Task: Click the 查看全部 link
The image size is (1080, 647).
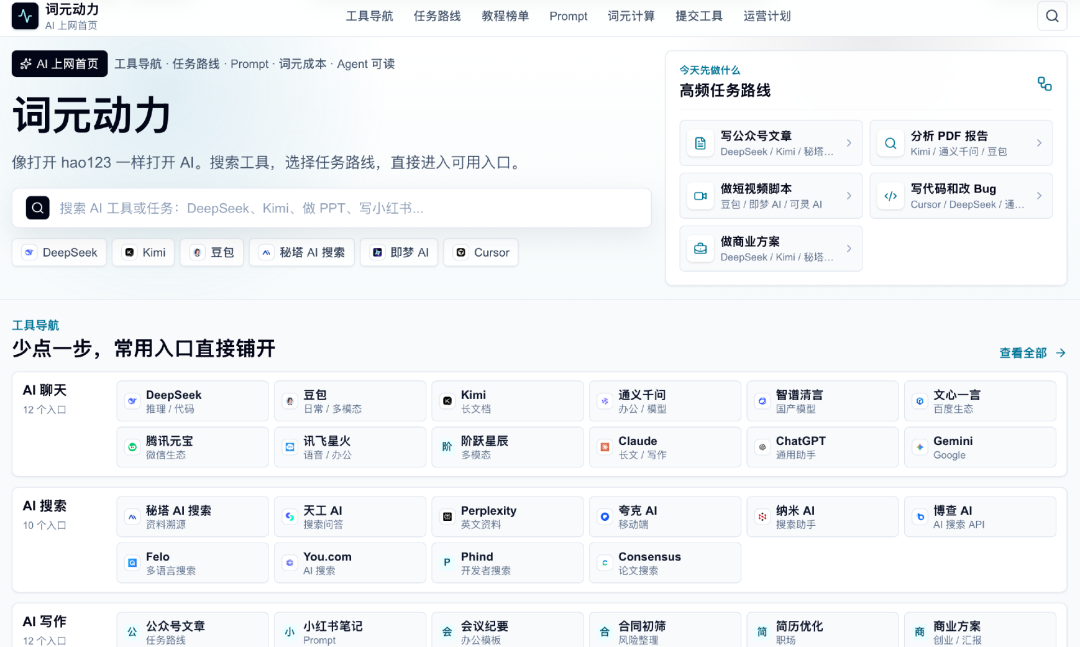Action: [1032, 353]
